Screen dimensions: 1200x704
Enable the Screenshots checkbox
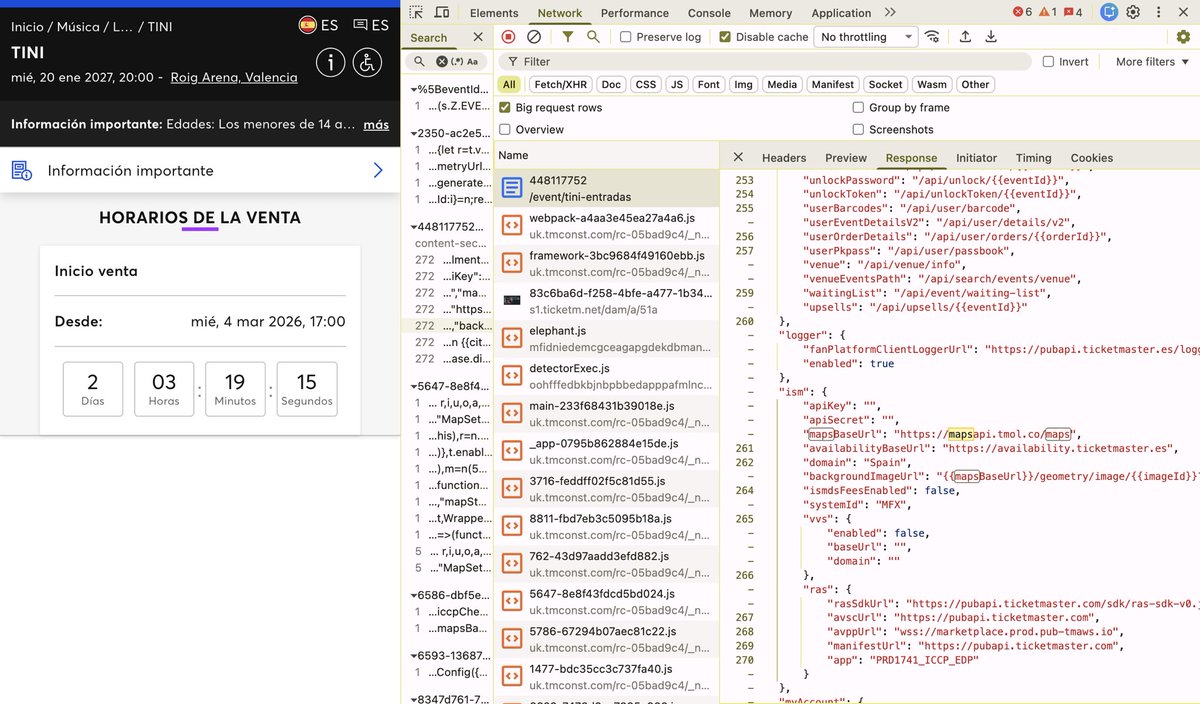coord(858,130)
